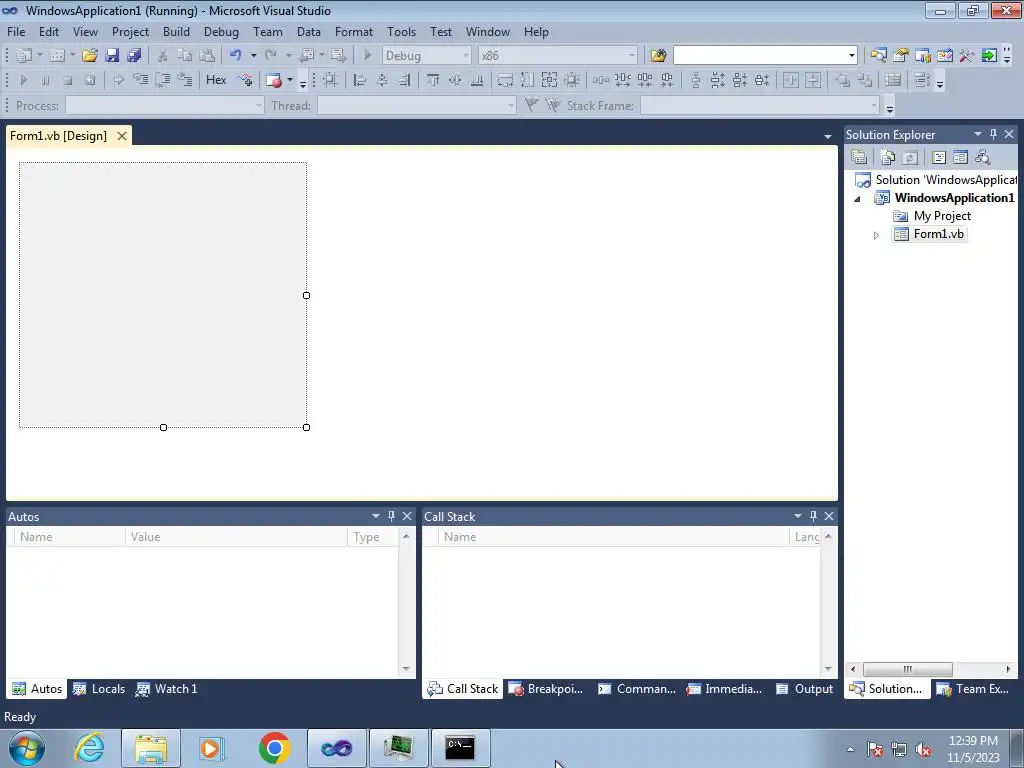Click View Class Diagram icon in Solution Explorer

(982, 157)
